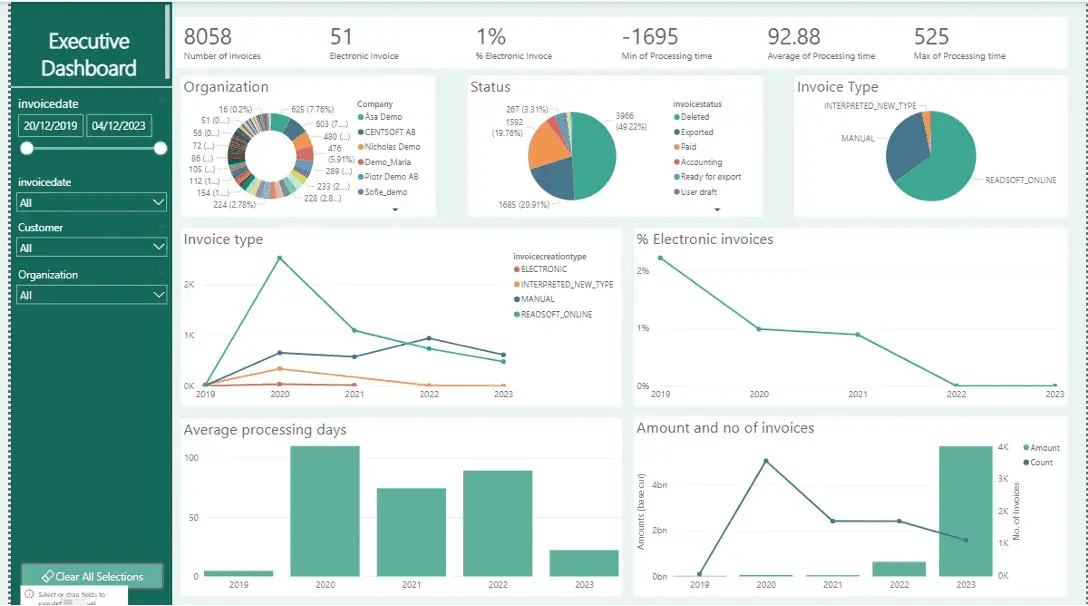Click the eraser icon on Clear All Selections

(x=49, y=575)
